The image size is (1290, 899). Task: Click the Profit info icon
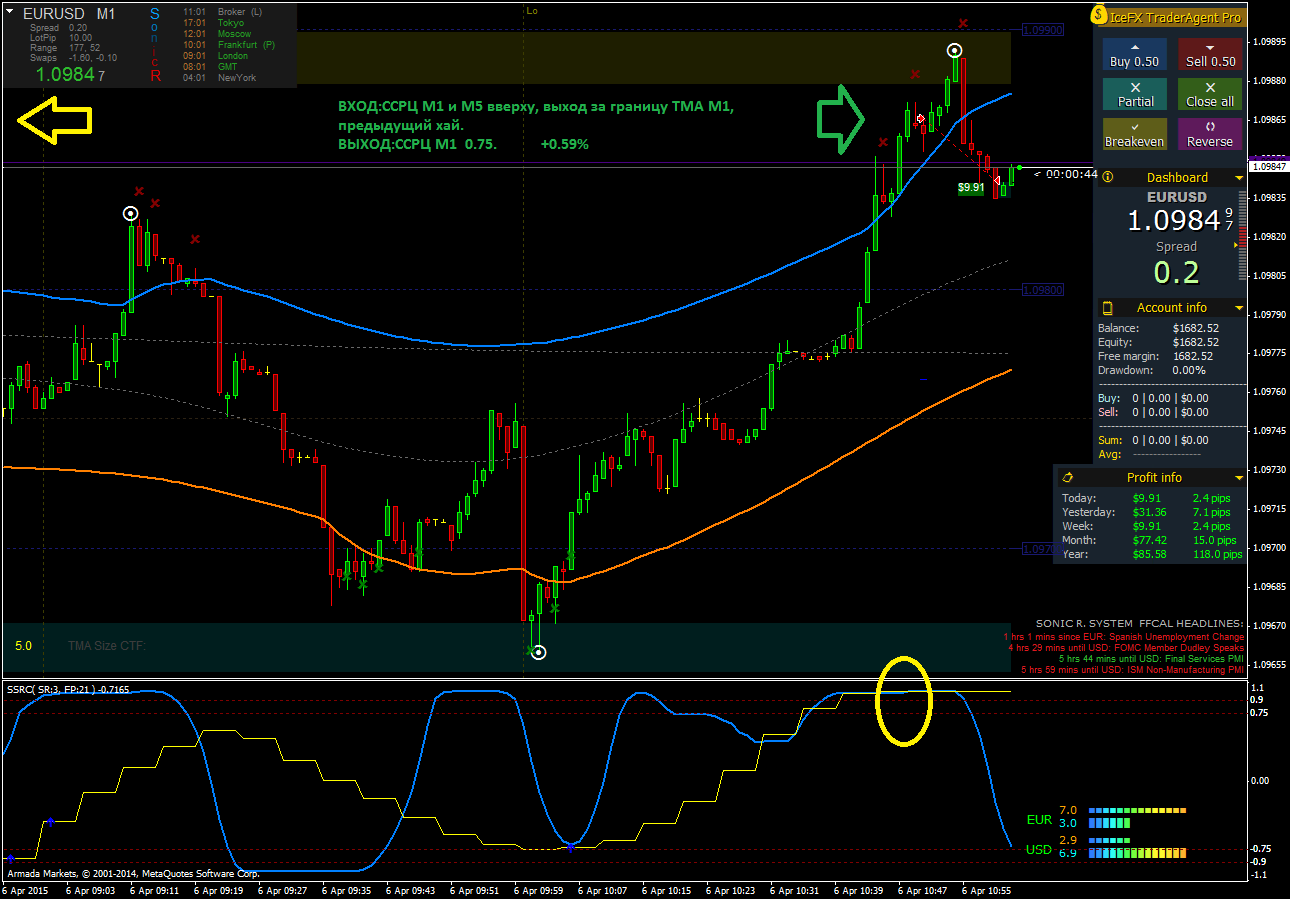1067,478
